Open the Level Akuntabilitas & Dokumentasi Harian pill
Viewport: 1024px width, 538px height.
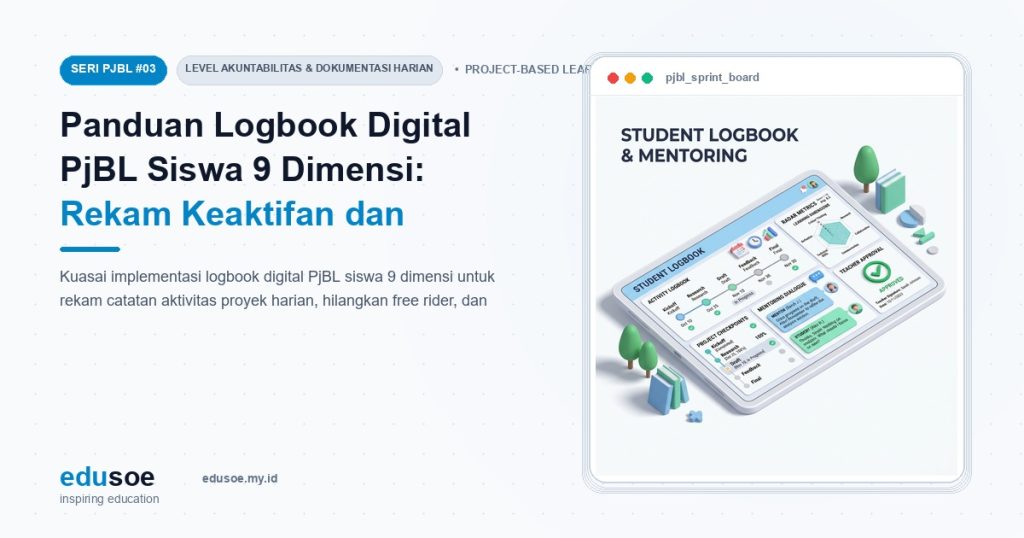pos(310,70)
